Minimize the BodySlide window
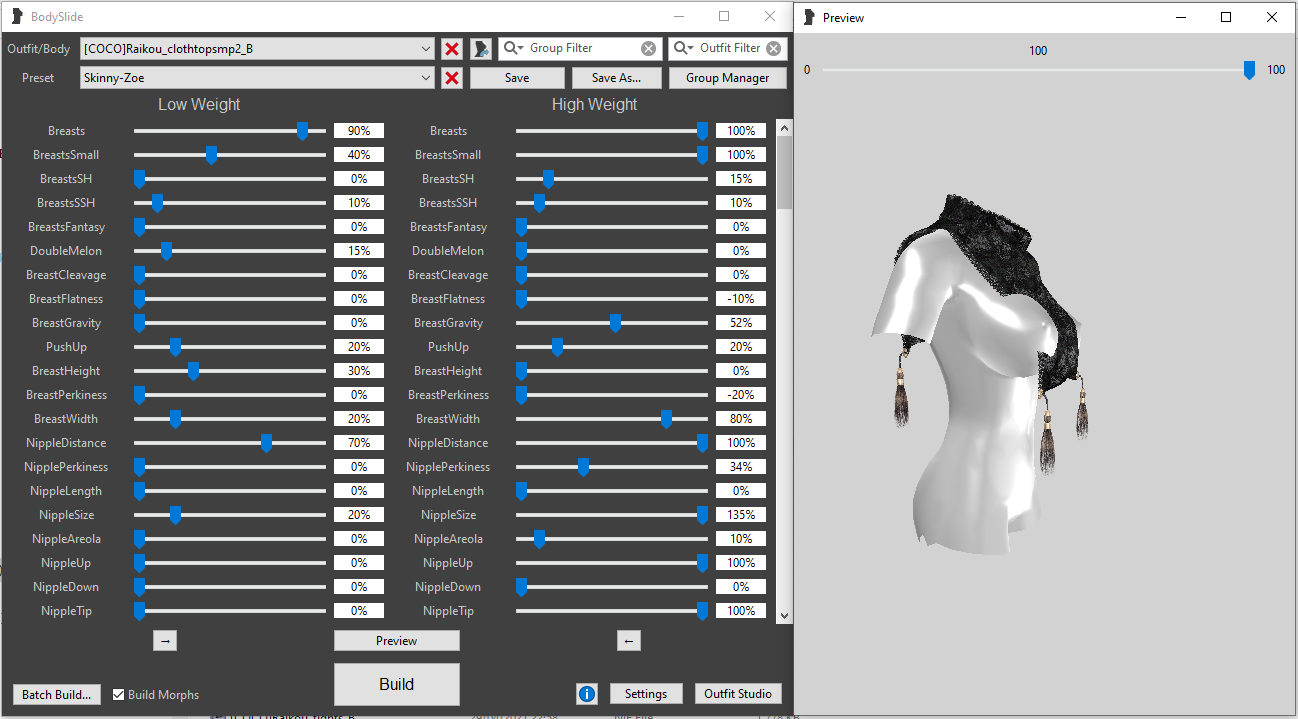The image size is (1298, 719). click(x=679, y=17)
